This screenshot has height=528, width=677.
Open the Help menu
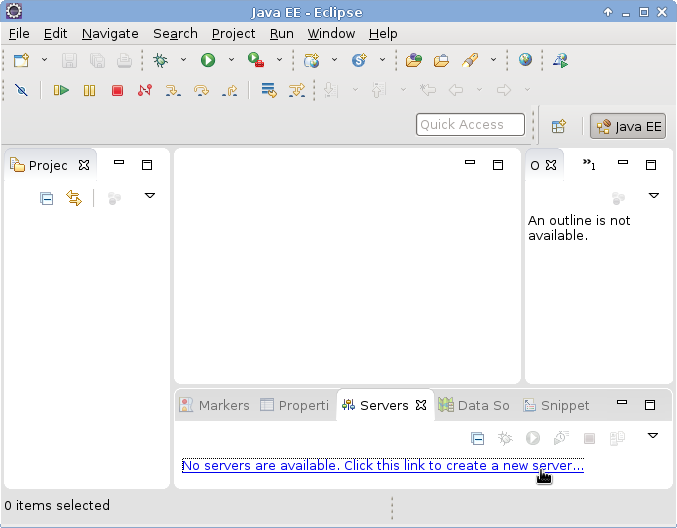tap(383, 34)
